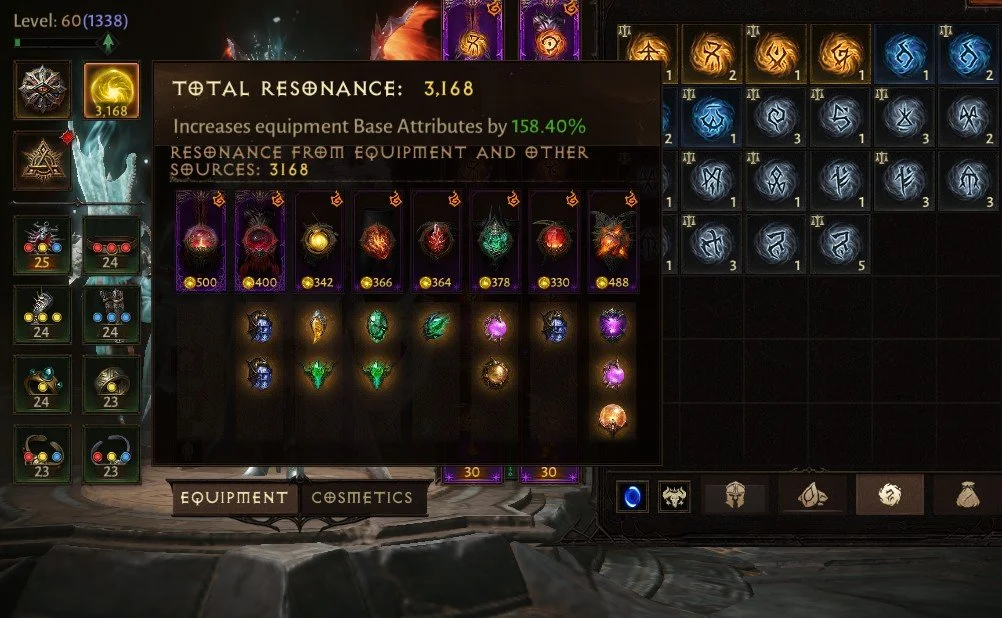Select the gray rune stacked with 5
The width and height of the screenshot is (1002, 618).
[x=840, y=244]
